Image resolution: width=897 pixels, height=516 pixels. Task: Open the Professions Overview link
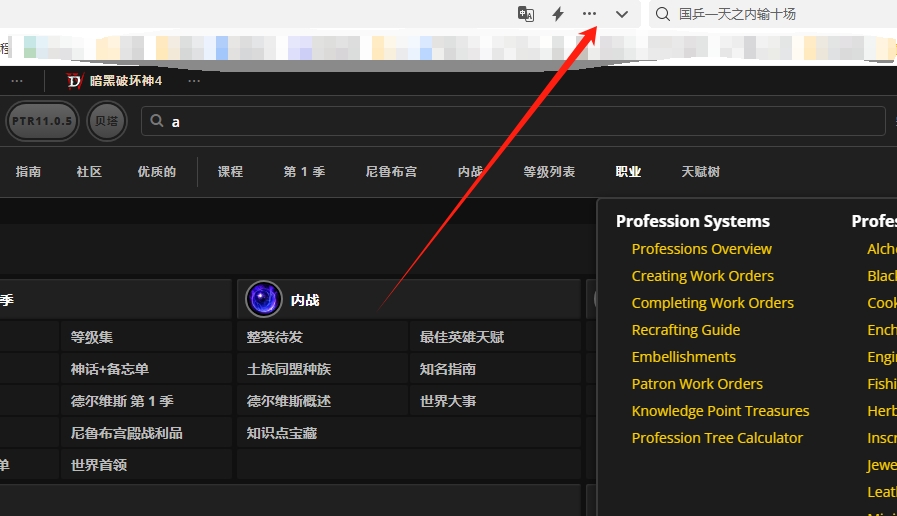tap(701, 249)
